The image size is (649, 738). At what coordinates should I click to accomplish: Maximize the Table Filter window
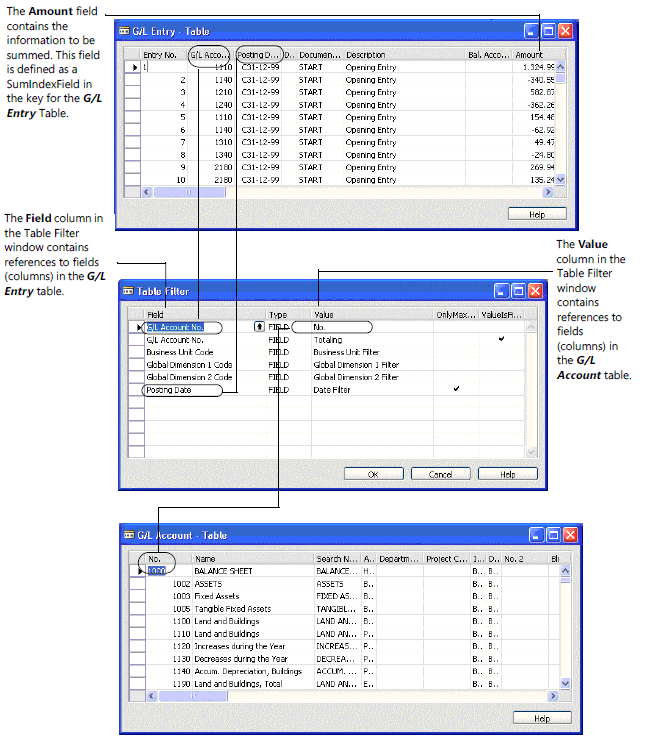[x=518, y=291]
